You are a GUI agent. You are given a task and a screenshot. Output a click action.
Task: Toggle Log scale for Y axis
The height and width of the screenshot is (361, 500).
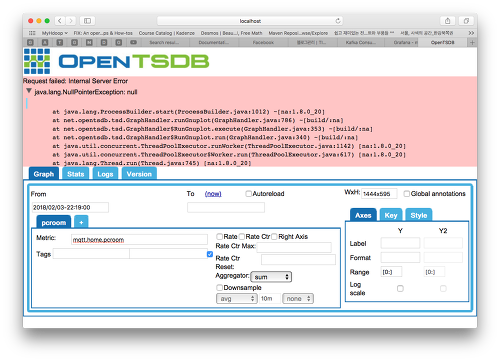pyautogui.click(x=400, y=289)
